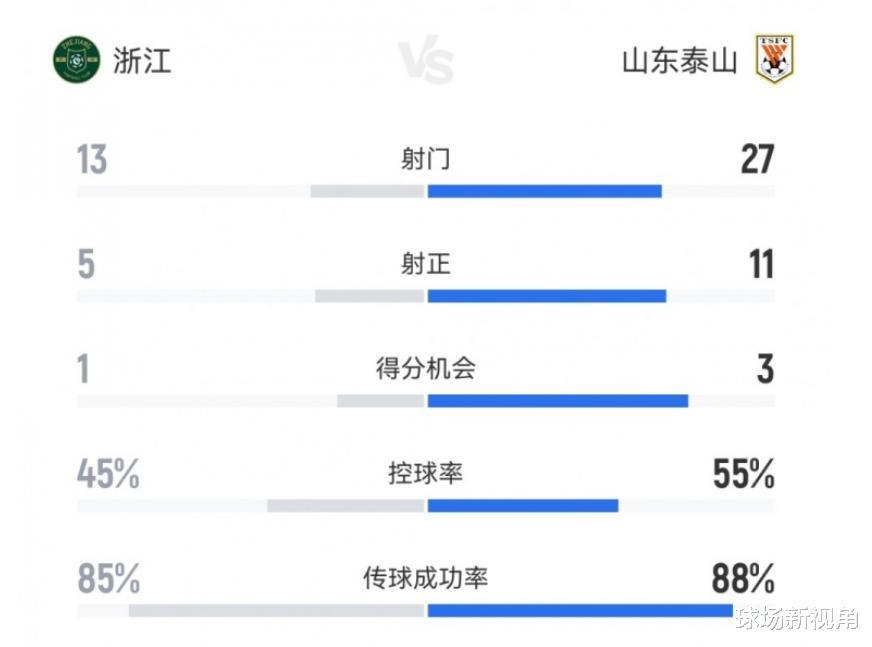The image size is (872, 647).
Task: Click Zhejiang's shots value 13
Action: tap(92, 160)
